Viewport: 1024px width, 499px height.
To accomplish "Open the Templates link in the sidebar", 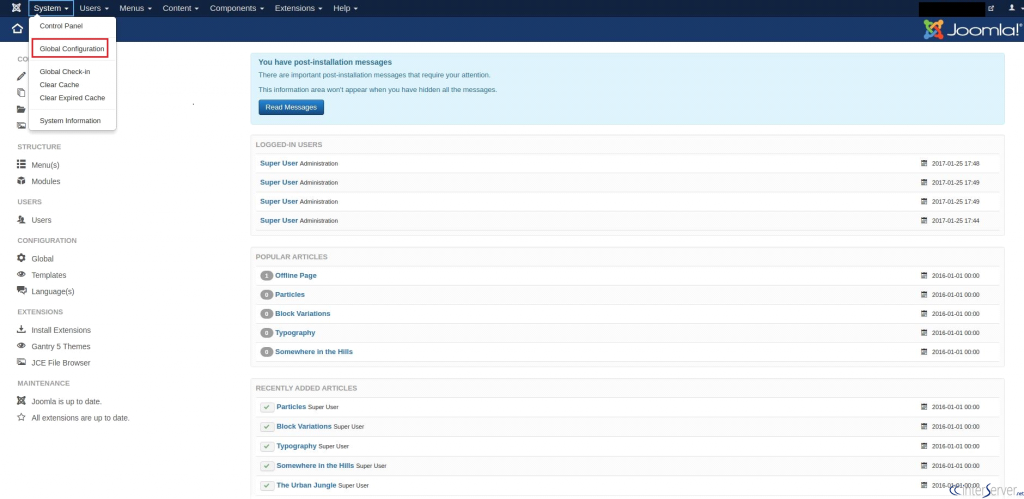I will 49,275.
